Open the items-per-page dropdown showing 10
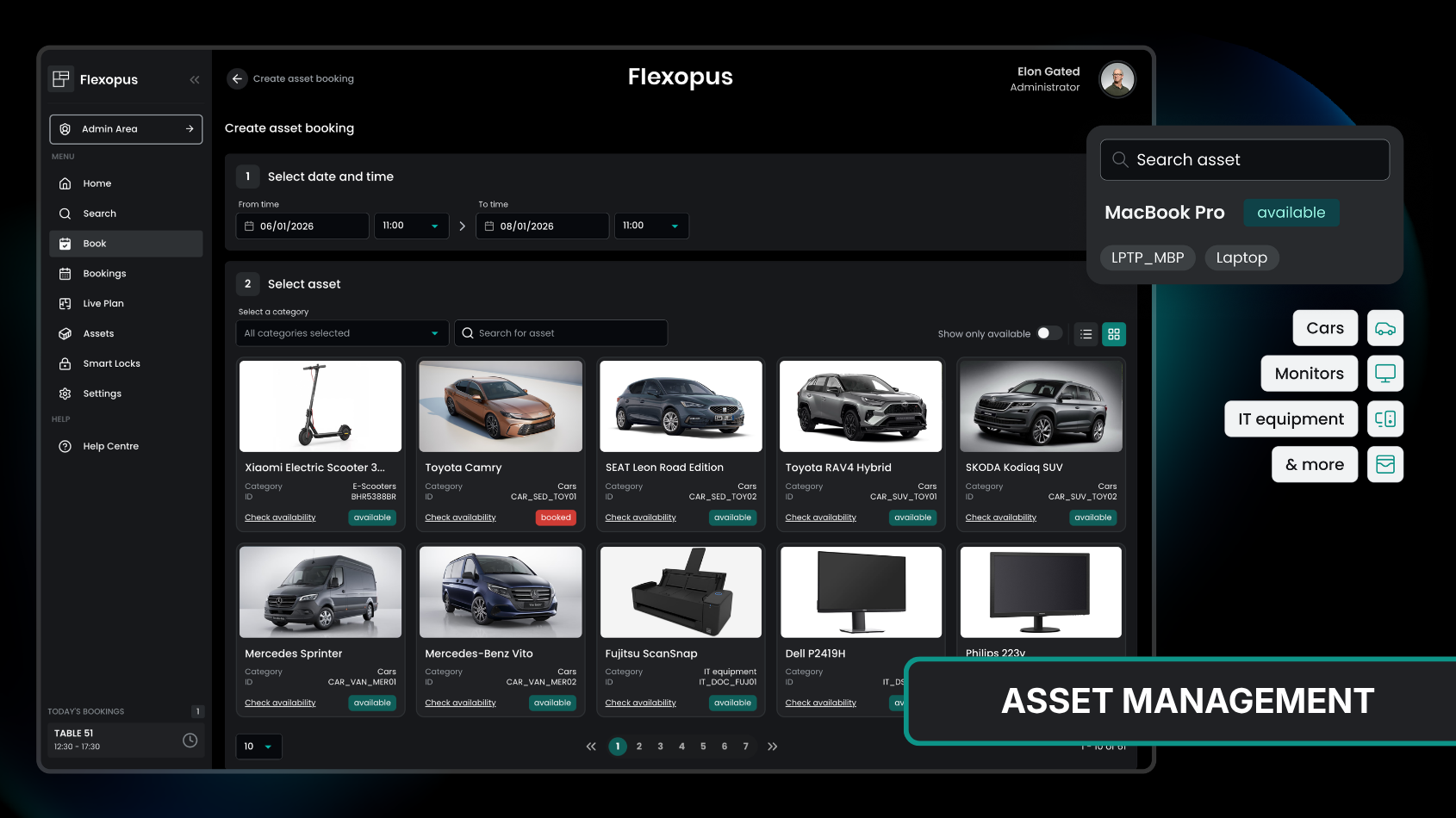Image resolution: width=1456 pixels, height=818 pixels. pos(258,747)
